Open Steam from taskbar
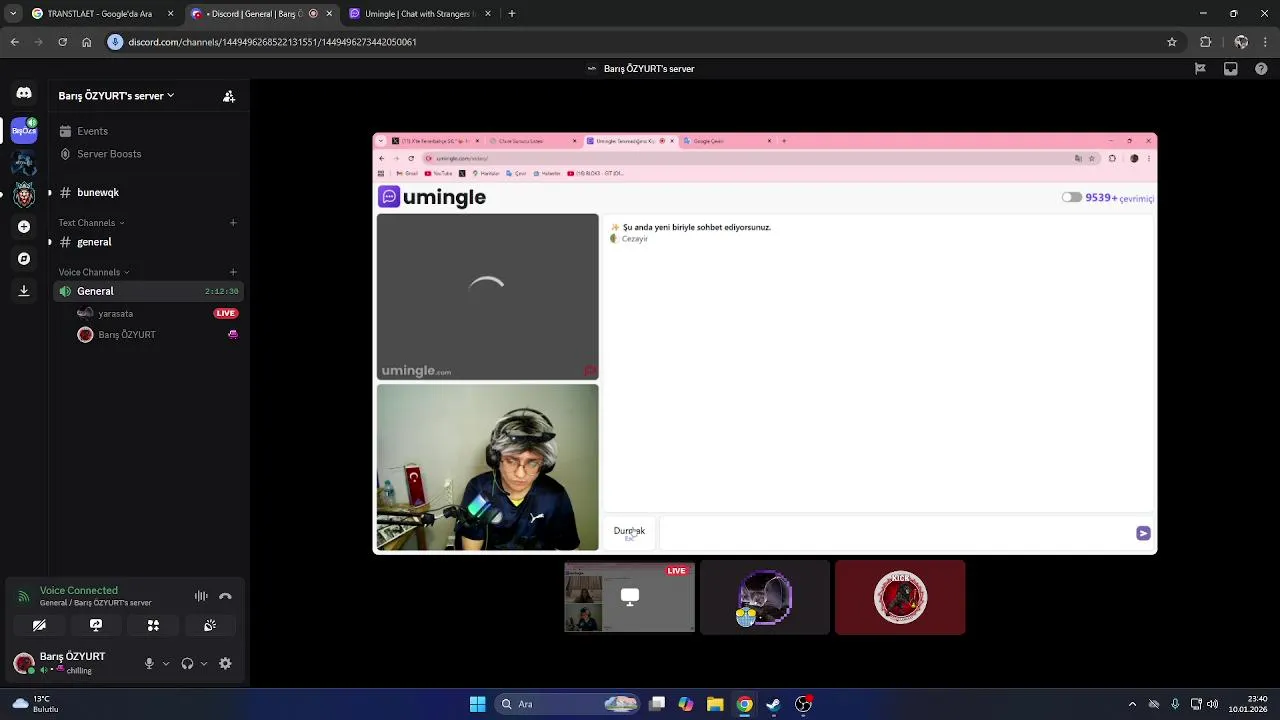Viewport: 1280px width, 720px height. [773, 704]
